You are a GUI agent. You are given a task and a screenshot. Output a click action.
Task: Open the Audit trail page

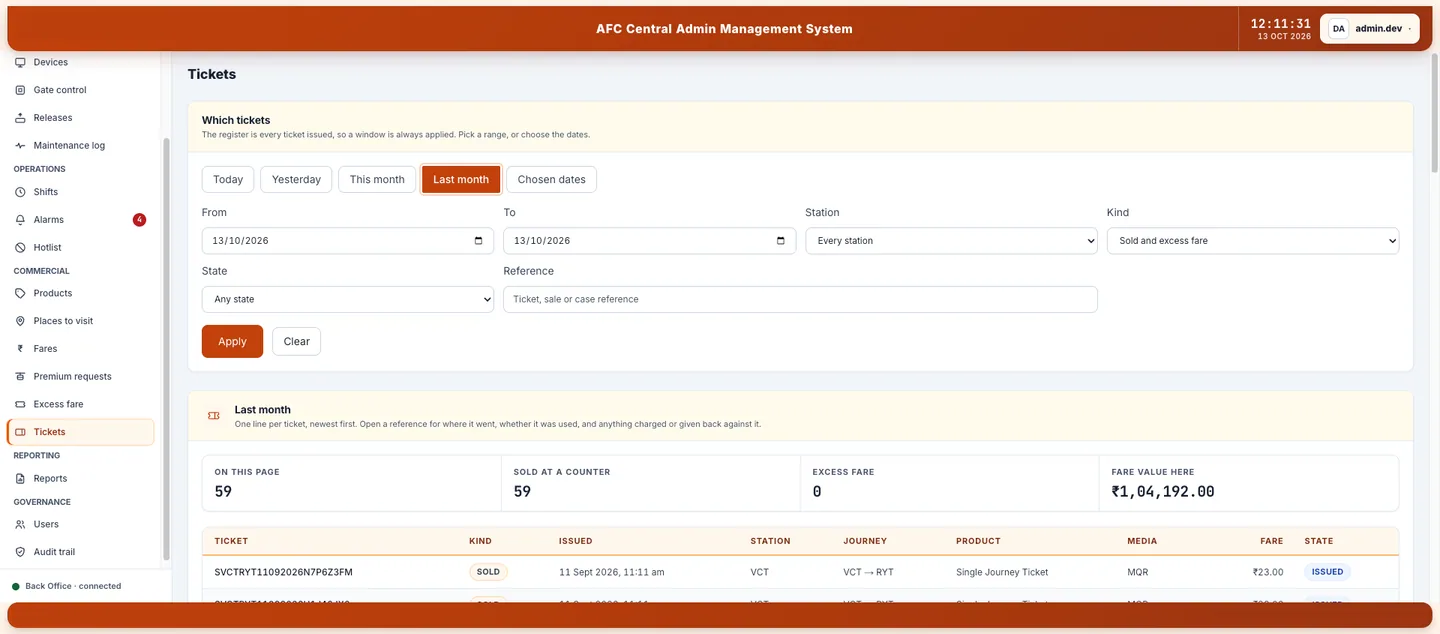click(x=80, y=552)
